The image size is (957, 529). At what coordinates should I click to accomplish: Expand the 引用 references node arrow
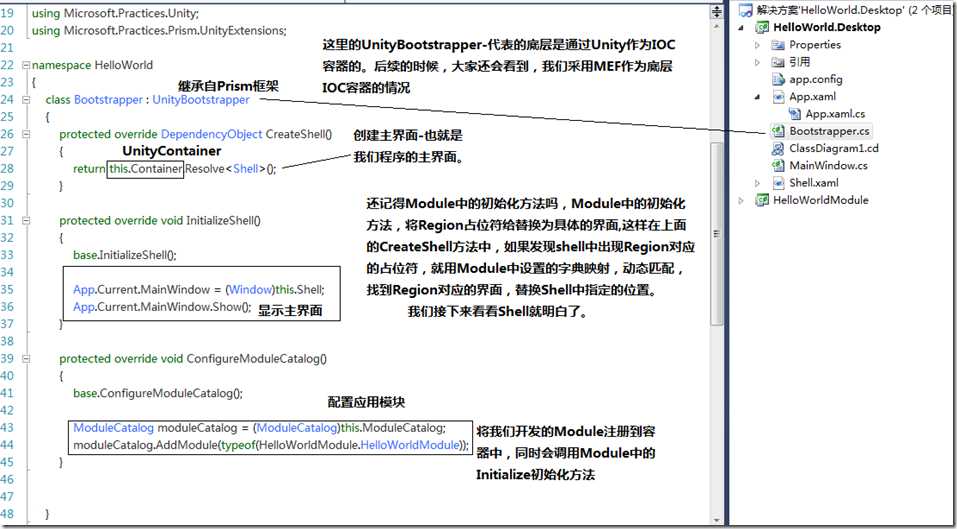point(758,62)
